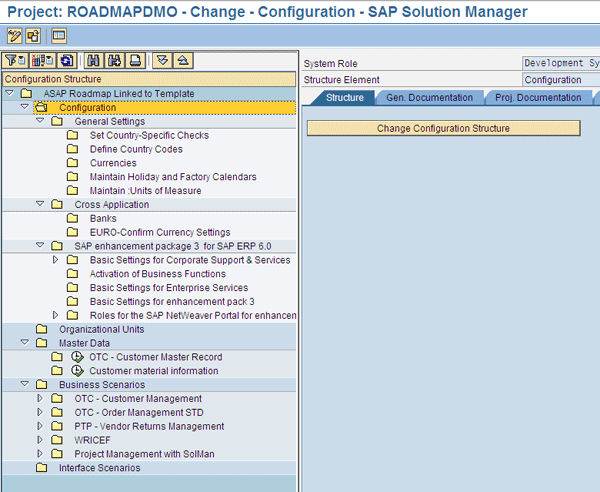
Task: Click the System Role field
Action: pos(561,63)
